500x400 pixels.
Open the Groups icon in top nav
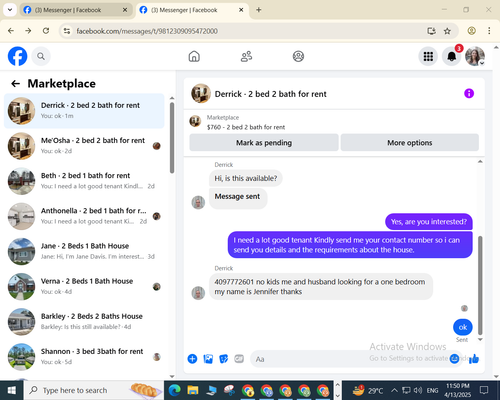point(298,56)
